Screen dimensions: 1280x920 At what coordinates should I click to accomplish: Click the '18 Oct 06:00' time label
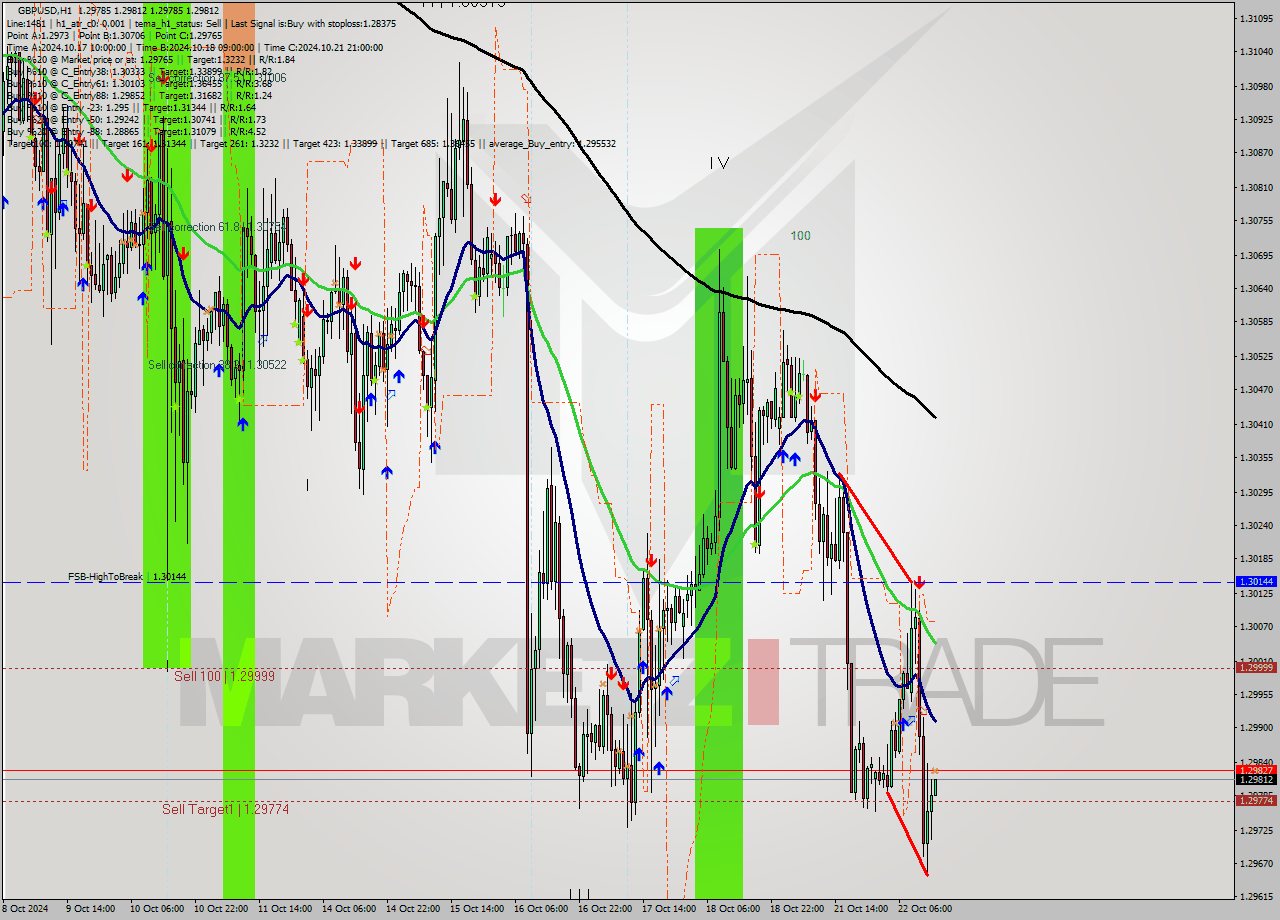tap(733, 909)
